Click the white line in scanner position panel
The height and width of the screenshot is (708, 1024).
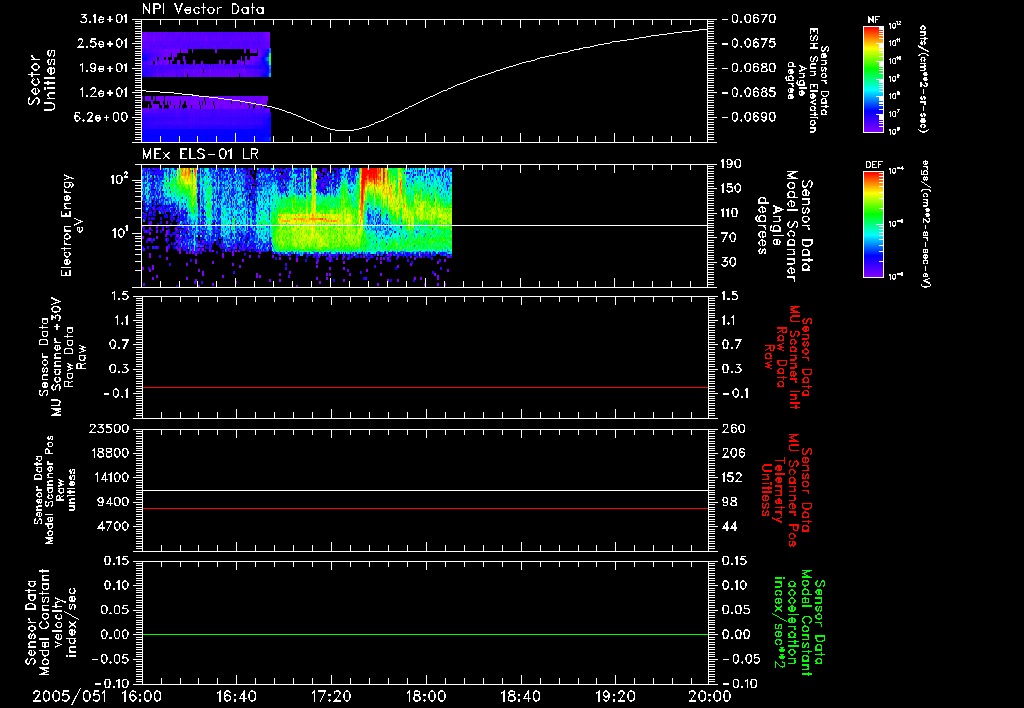(424, 491)
